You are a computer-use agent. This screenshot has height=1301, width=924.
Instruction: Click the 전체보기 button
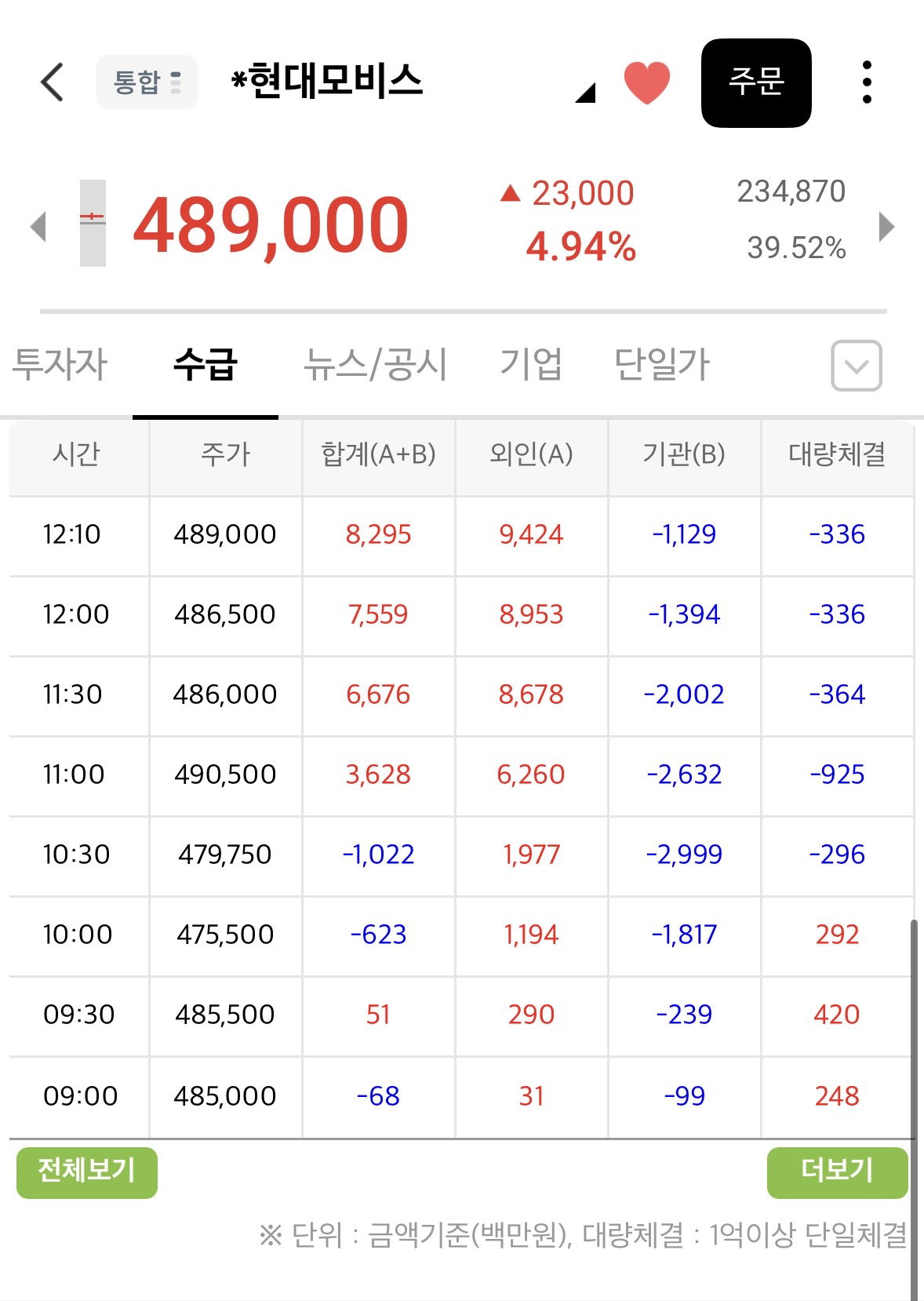(x=87, y=1172)
